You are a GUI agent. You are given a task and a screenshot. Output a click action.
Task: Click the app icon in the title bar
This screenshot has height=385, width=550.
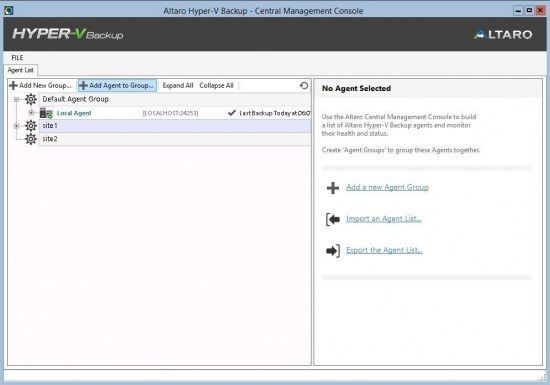pos(9,11)
